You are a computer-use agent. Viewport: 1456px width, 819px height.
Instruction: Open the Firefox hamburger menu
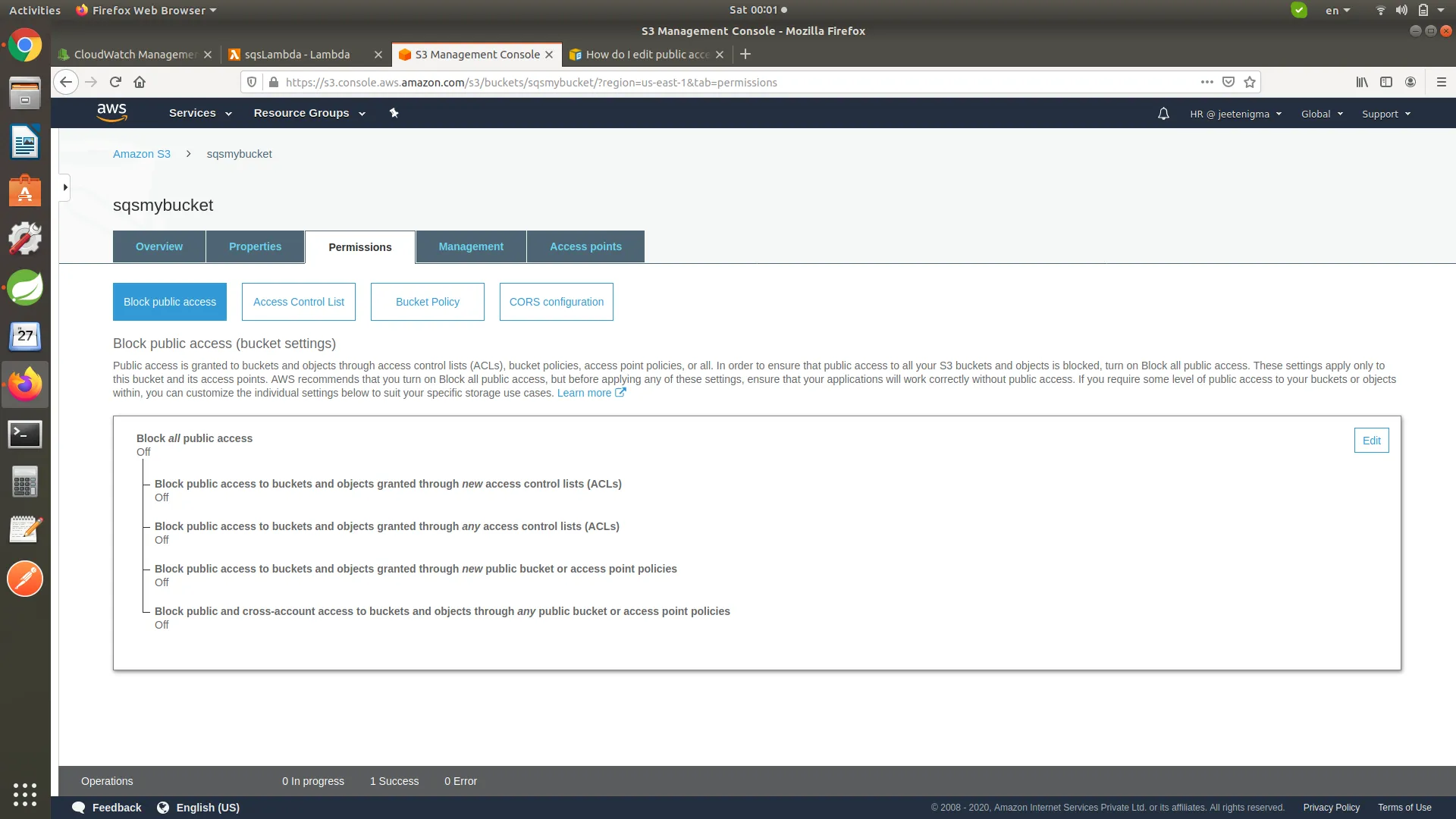(1441, 82)
